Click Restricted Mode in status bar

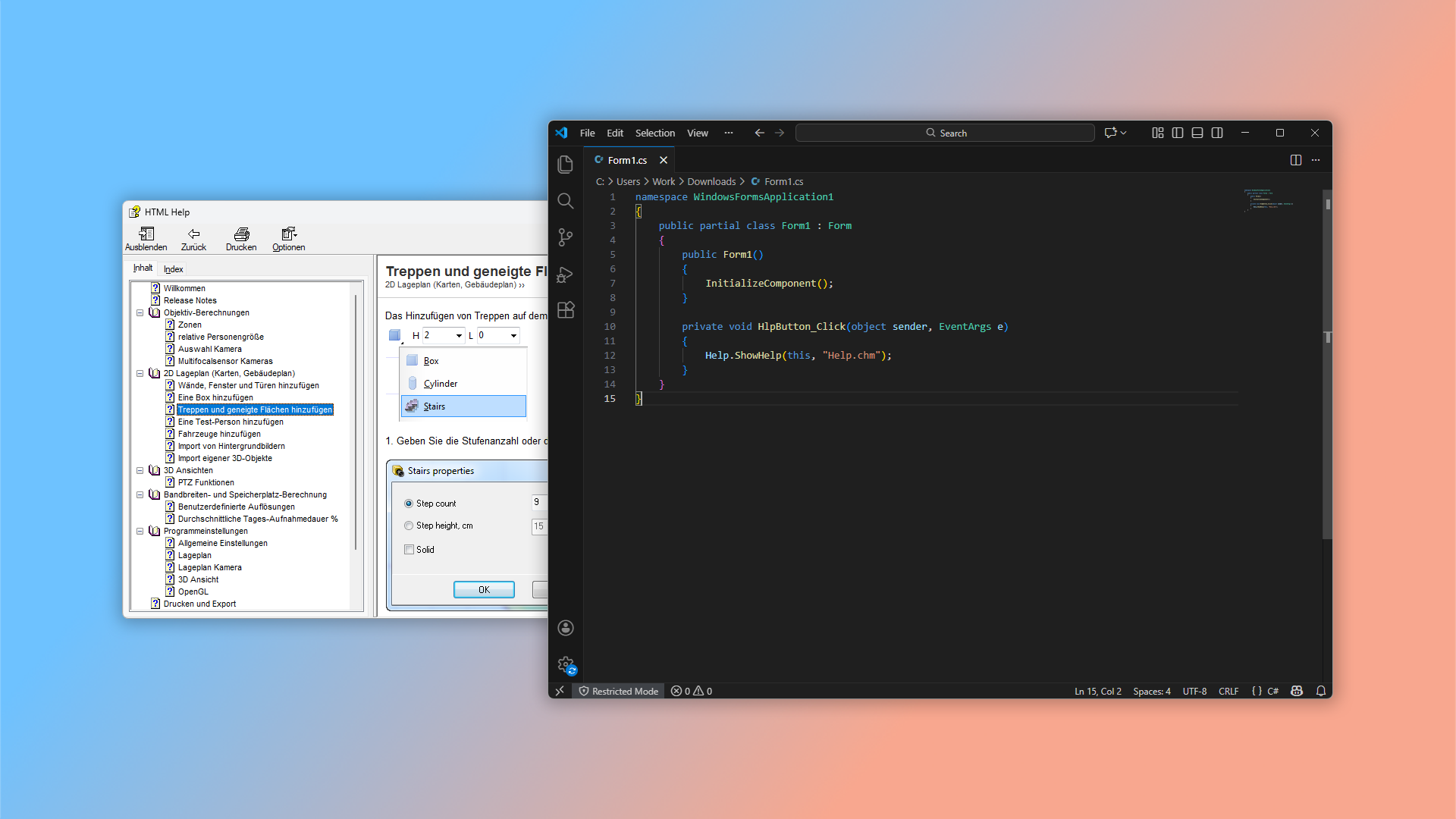click(618, 691)
